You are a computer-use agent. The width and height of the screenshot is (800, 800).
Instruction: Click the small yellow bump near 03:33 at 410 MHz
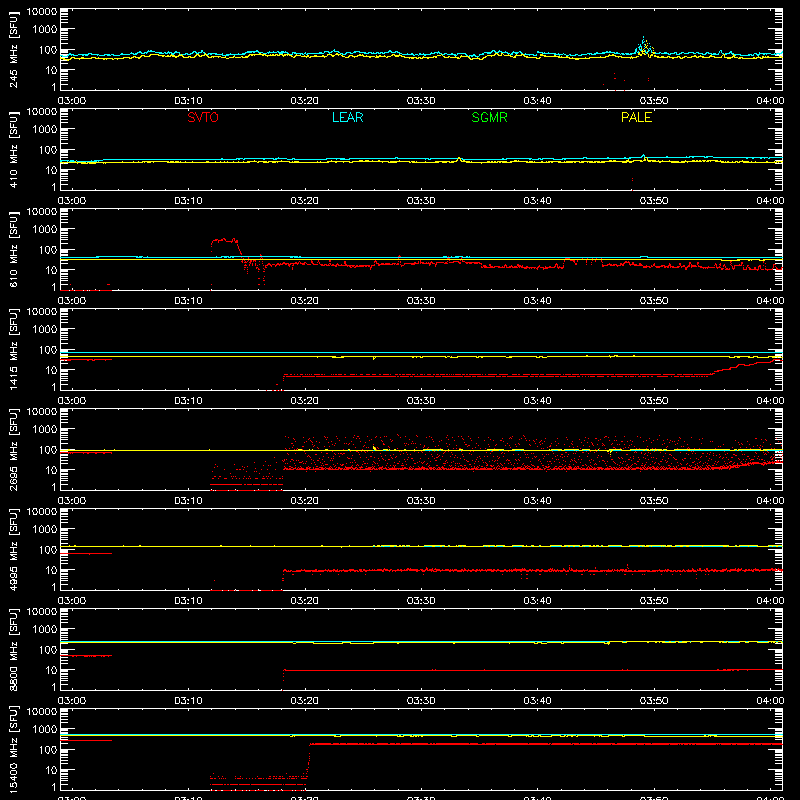point(459,159)
